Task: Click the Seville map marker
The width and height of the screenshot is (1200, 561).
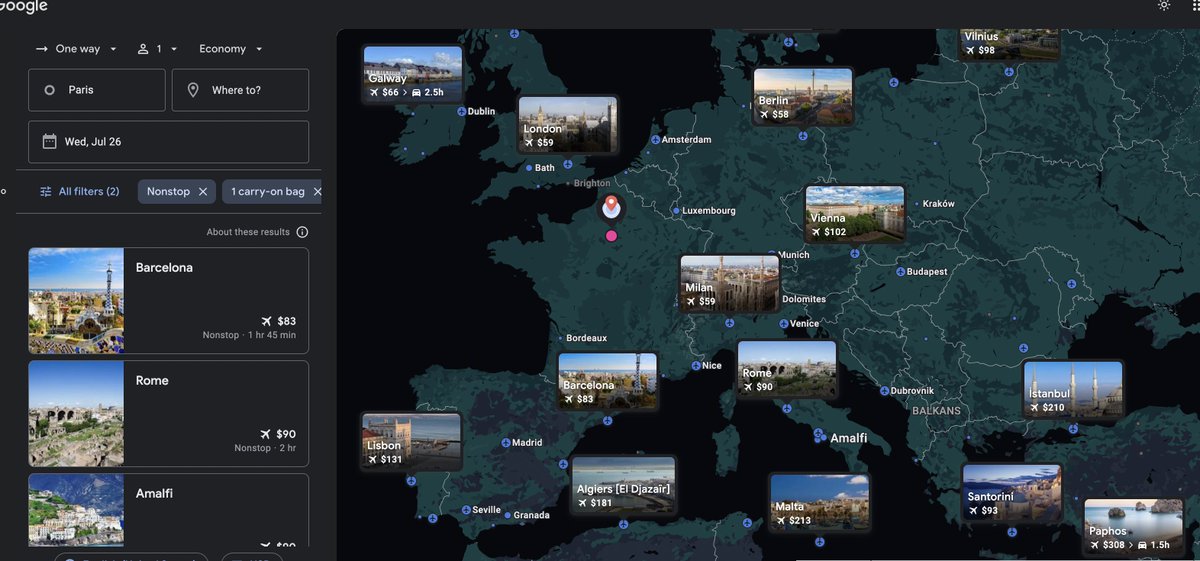Action: 466,510
